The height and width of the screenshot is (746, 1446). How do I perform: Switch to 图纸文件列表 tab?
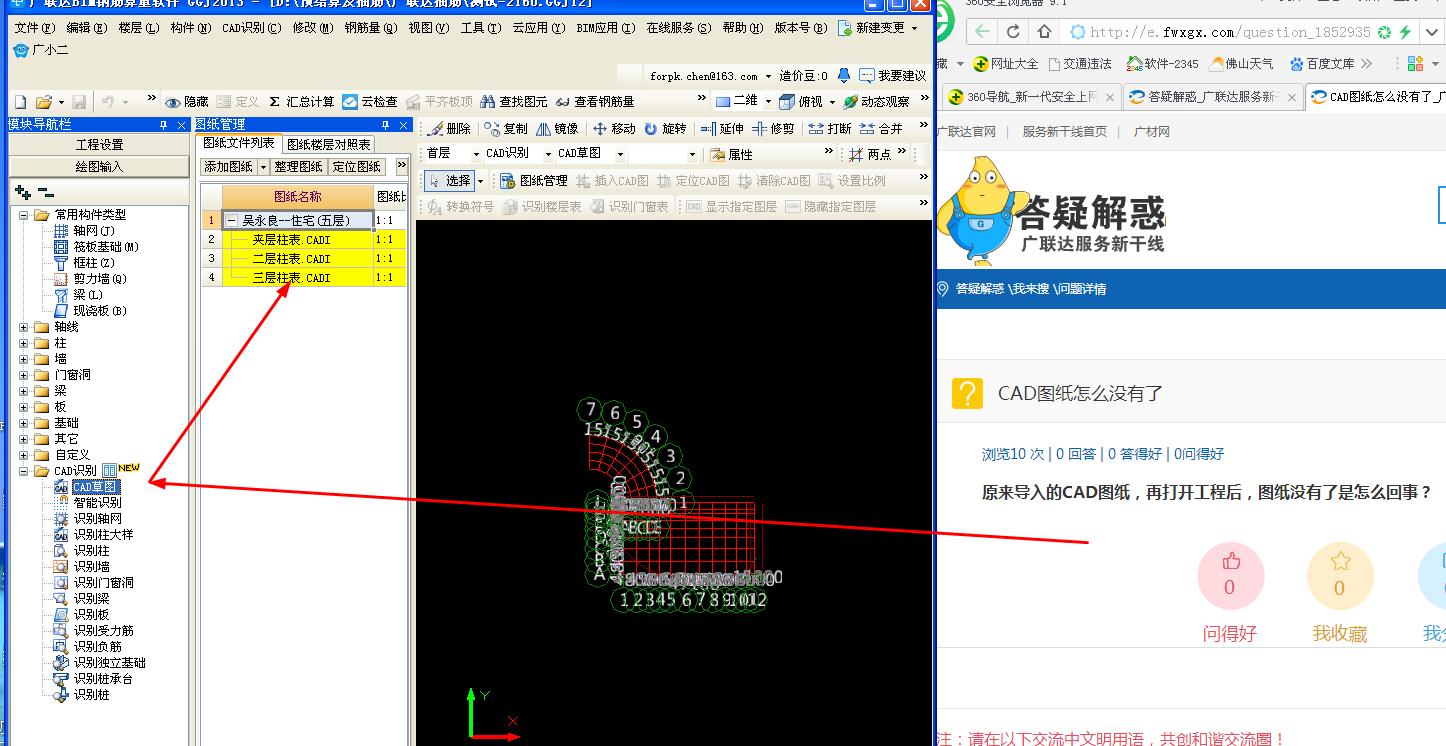(x=239, y=144)
